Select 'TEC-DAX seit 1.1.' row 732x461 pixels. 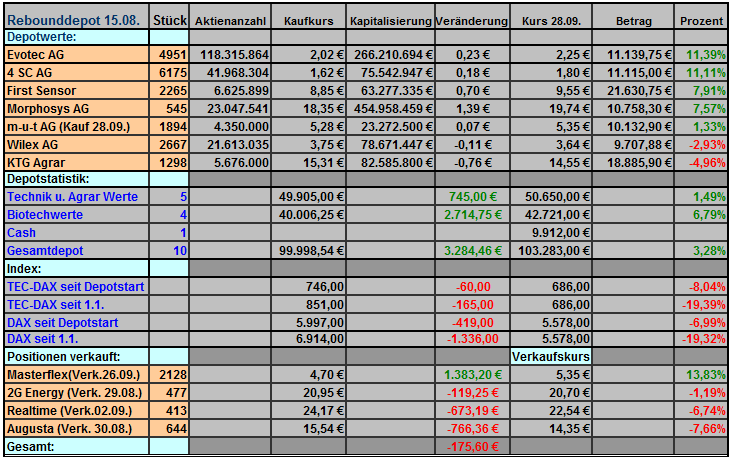point(56,305)
